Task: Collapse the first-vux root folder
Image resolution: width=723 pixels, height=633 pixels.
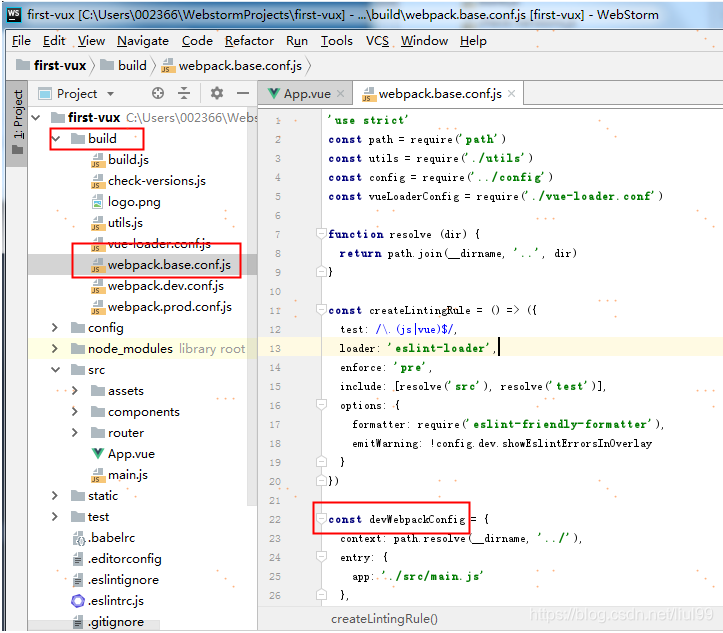Action: click(36, 118)
